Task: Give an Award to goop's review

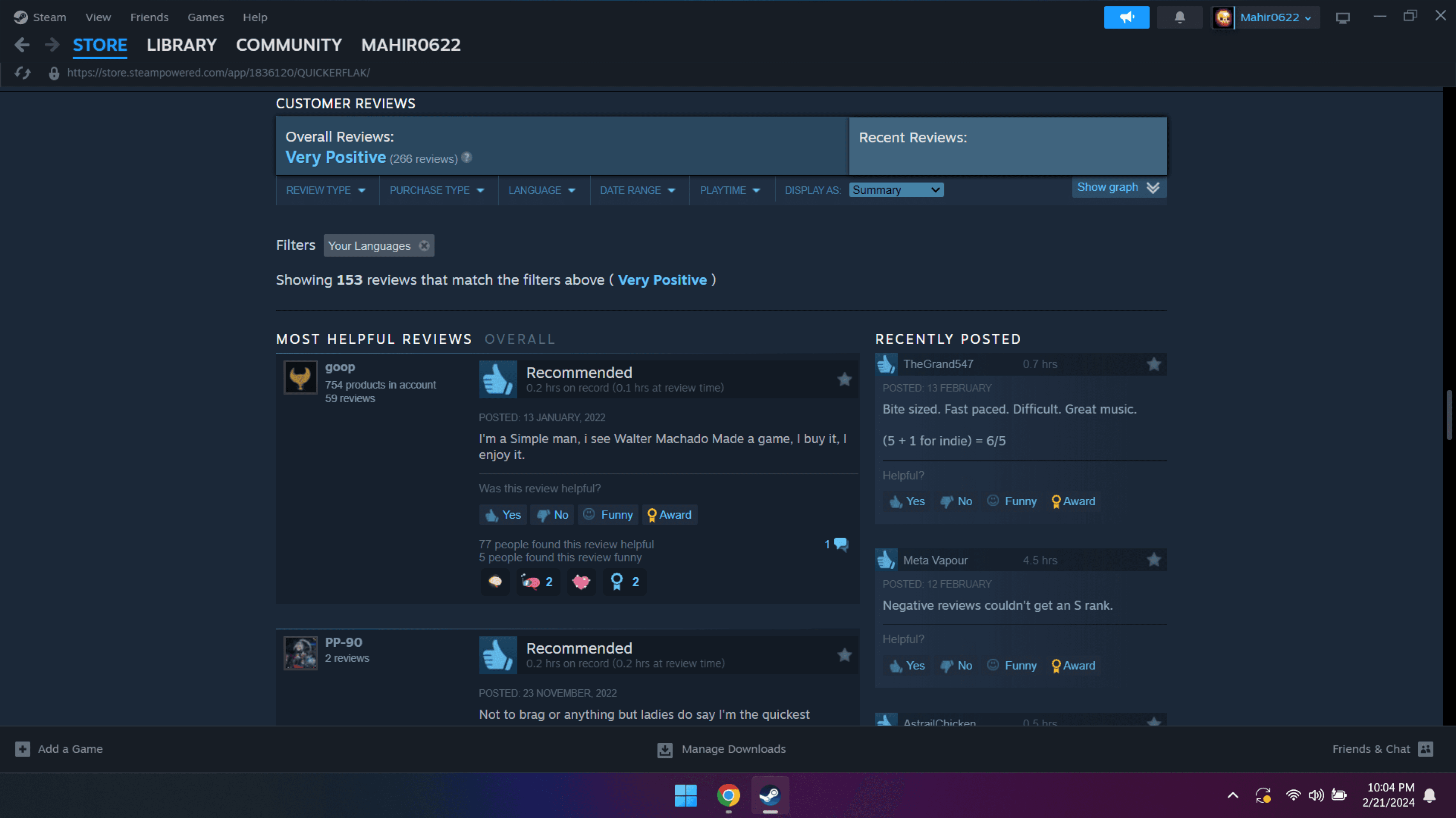Action: pos(669,515)
